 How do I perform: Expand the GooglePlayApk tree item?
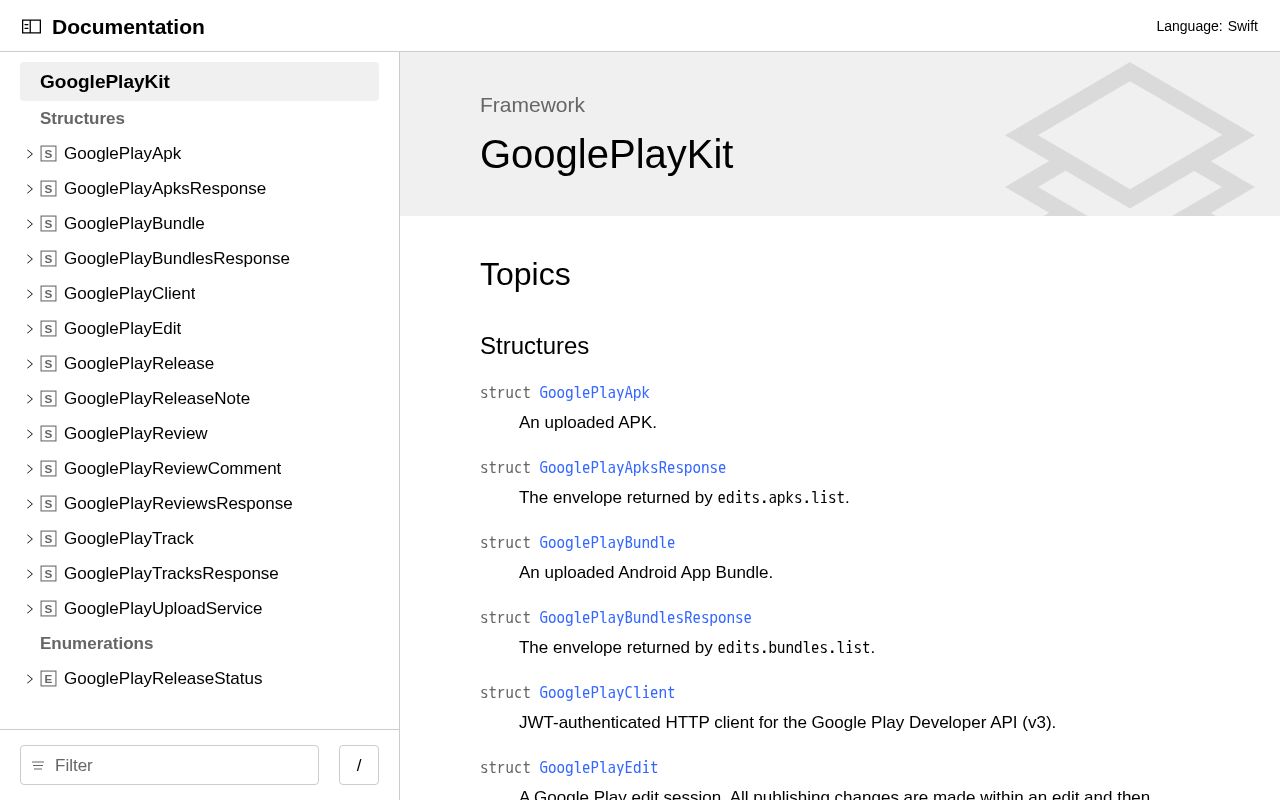[29, 154]
